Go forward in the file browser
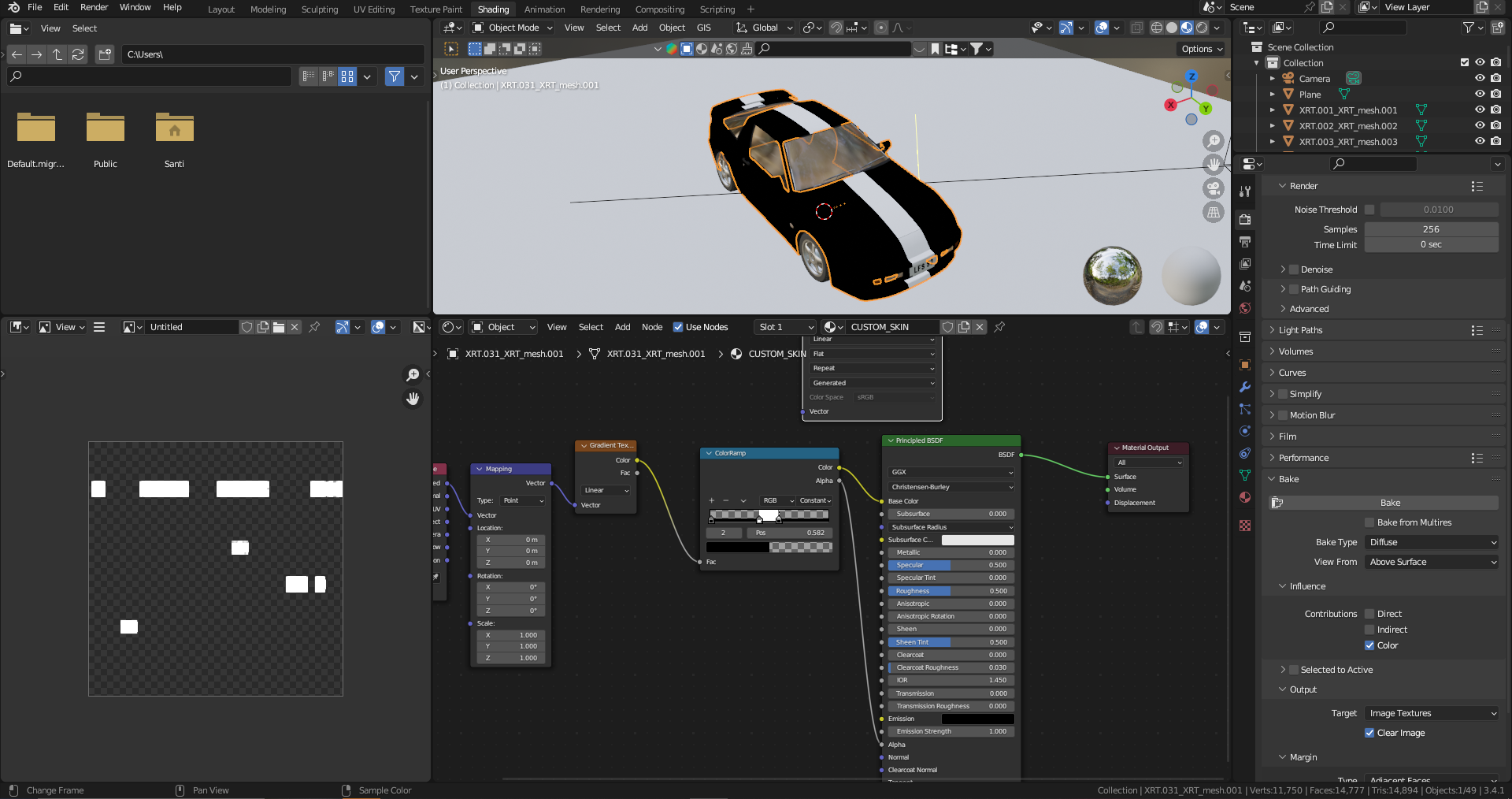 (x=36, y=54)
